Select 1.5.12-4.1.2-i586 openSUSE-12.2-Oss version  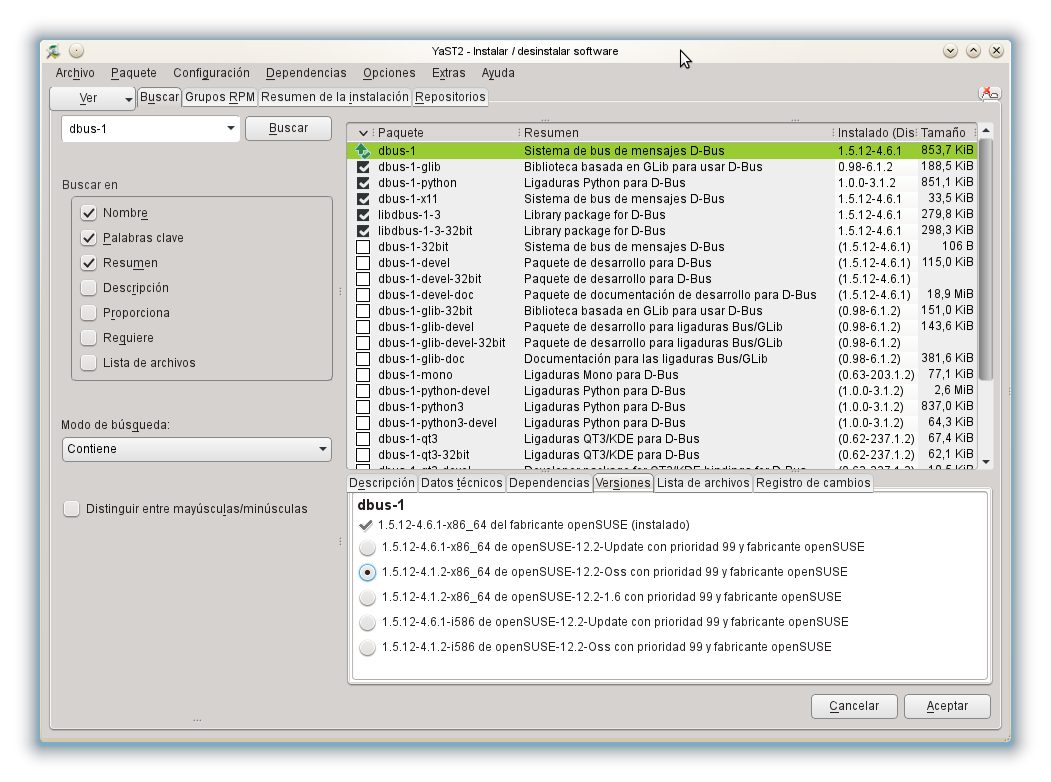pyautogui.click(x=367, y=647)
